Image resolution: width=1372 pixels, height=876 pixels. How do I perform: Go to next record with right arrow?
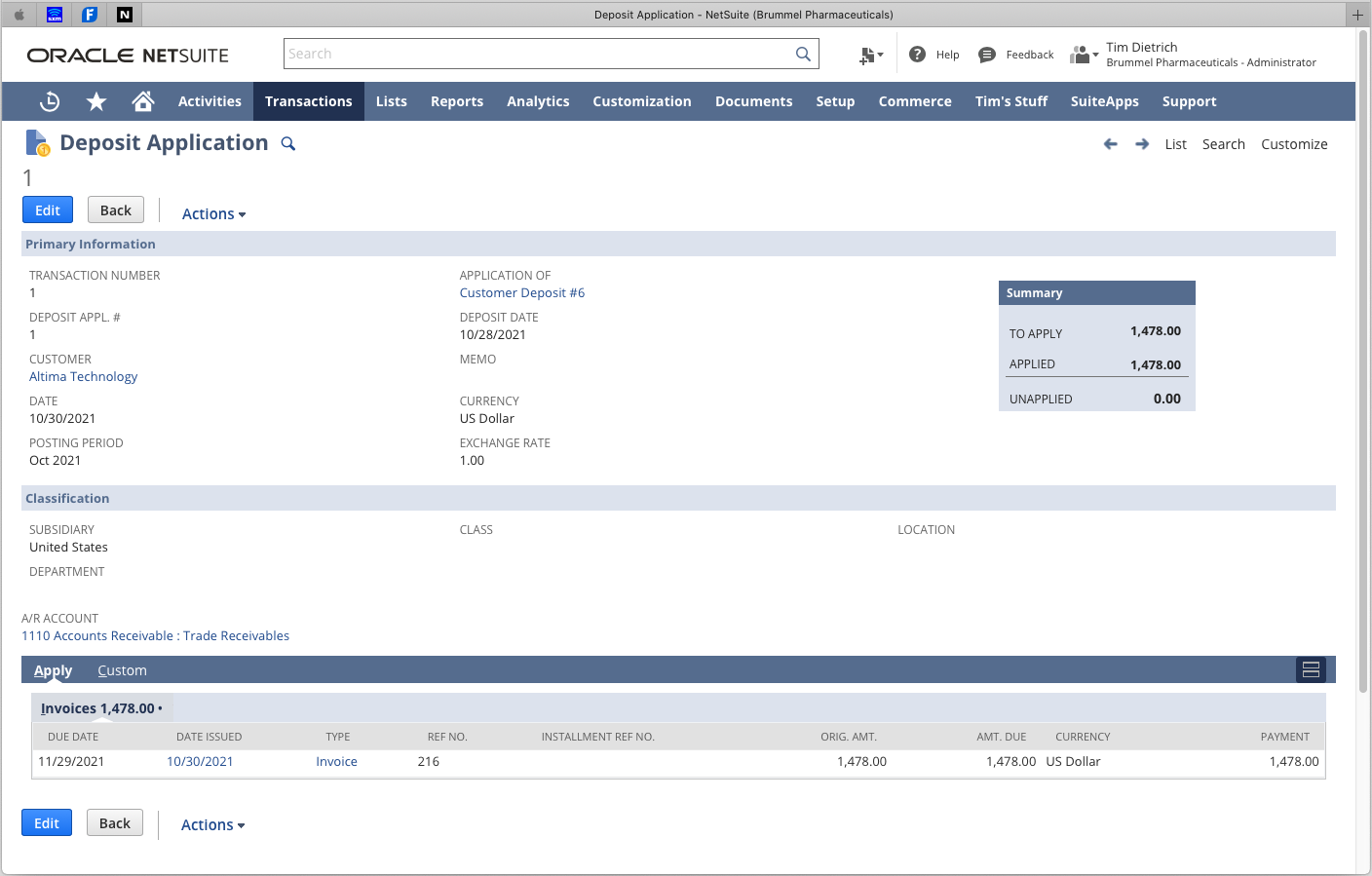(1142, 144)
